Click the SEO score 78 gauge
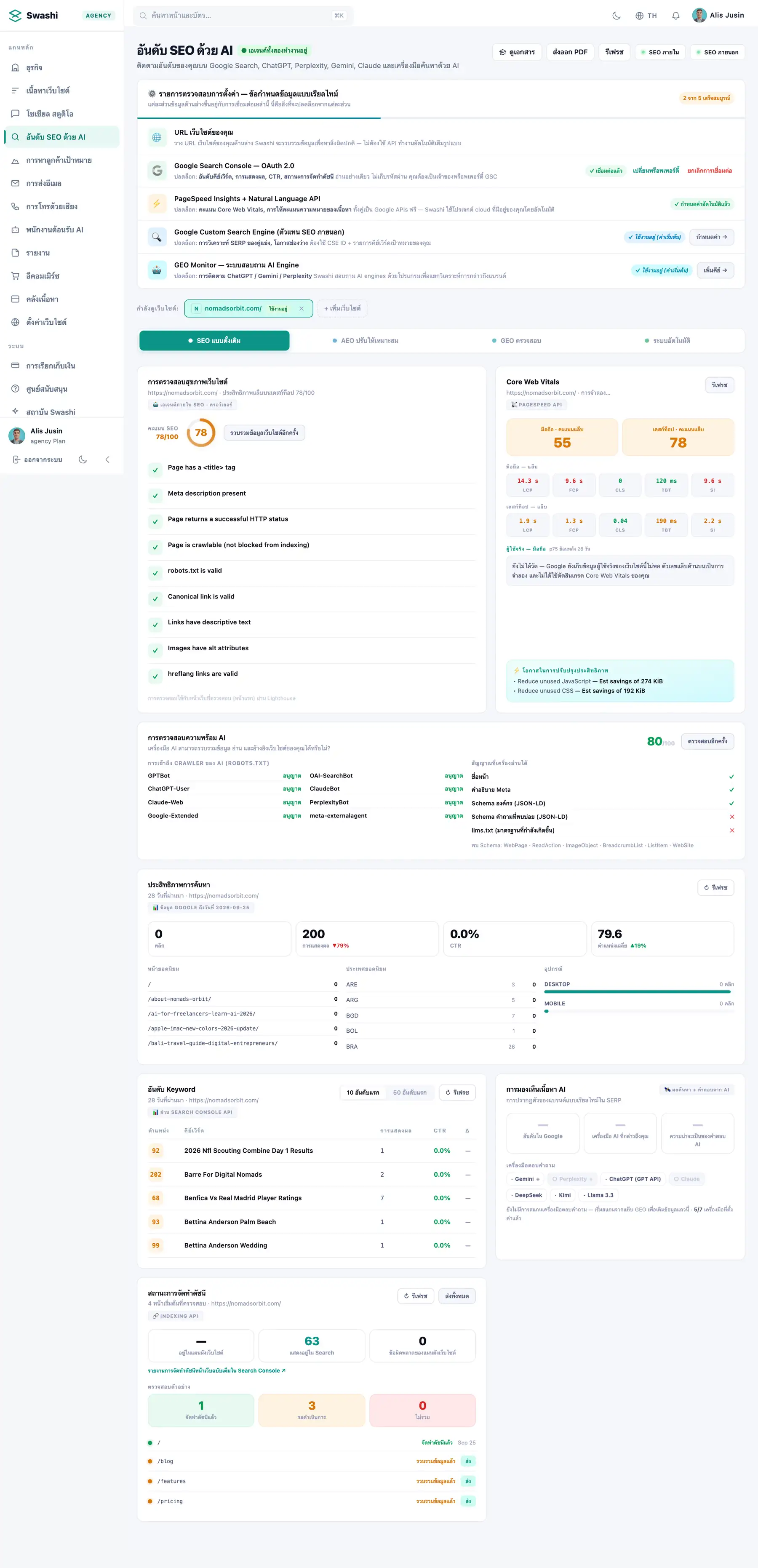Screen dimensions: 758x1568 click(x=201, y=433)
